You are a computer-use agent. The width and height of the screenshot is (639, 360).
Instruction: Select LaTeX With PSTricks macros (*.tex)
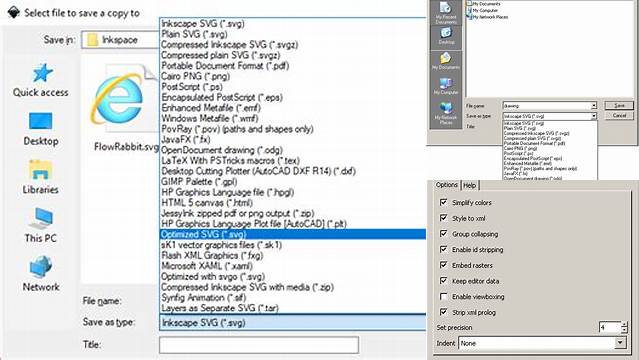[292, 161]
